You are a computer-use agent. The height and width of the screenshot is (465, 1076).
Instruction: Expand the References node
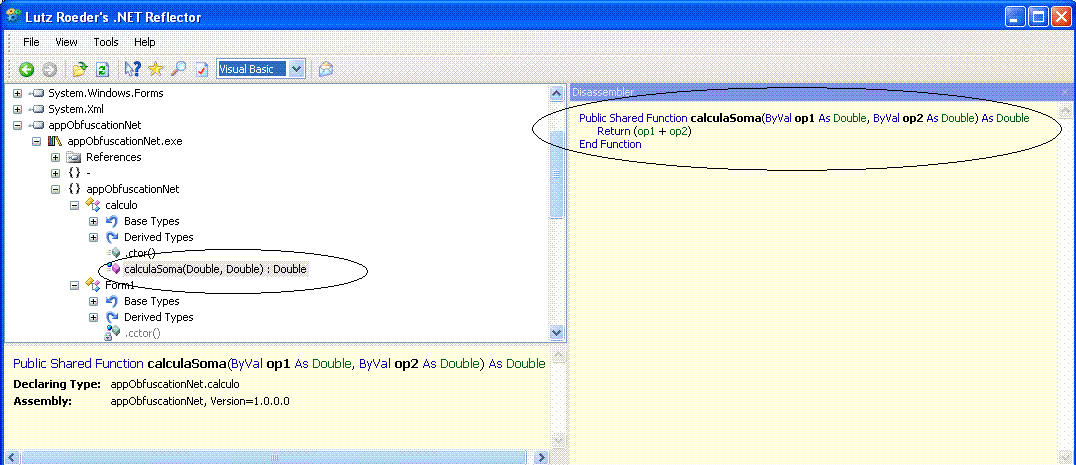pos(56,157)
